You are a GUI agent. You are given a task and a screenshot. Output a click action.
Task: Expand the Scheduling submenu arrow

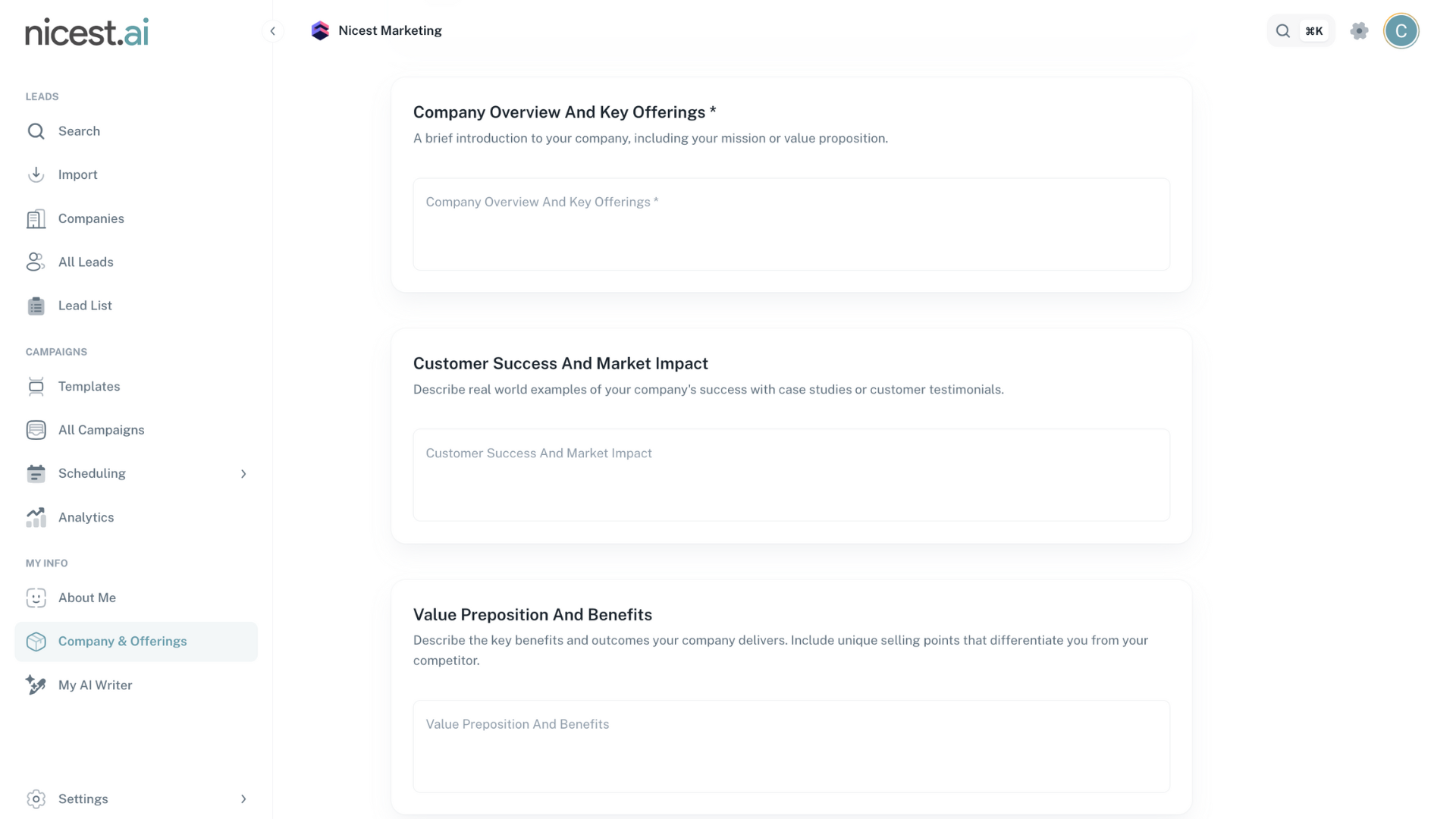(x=243, y=474)
